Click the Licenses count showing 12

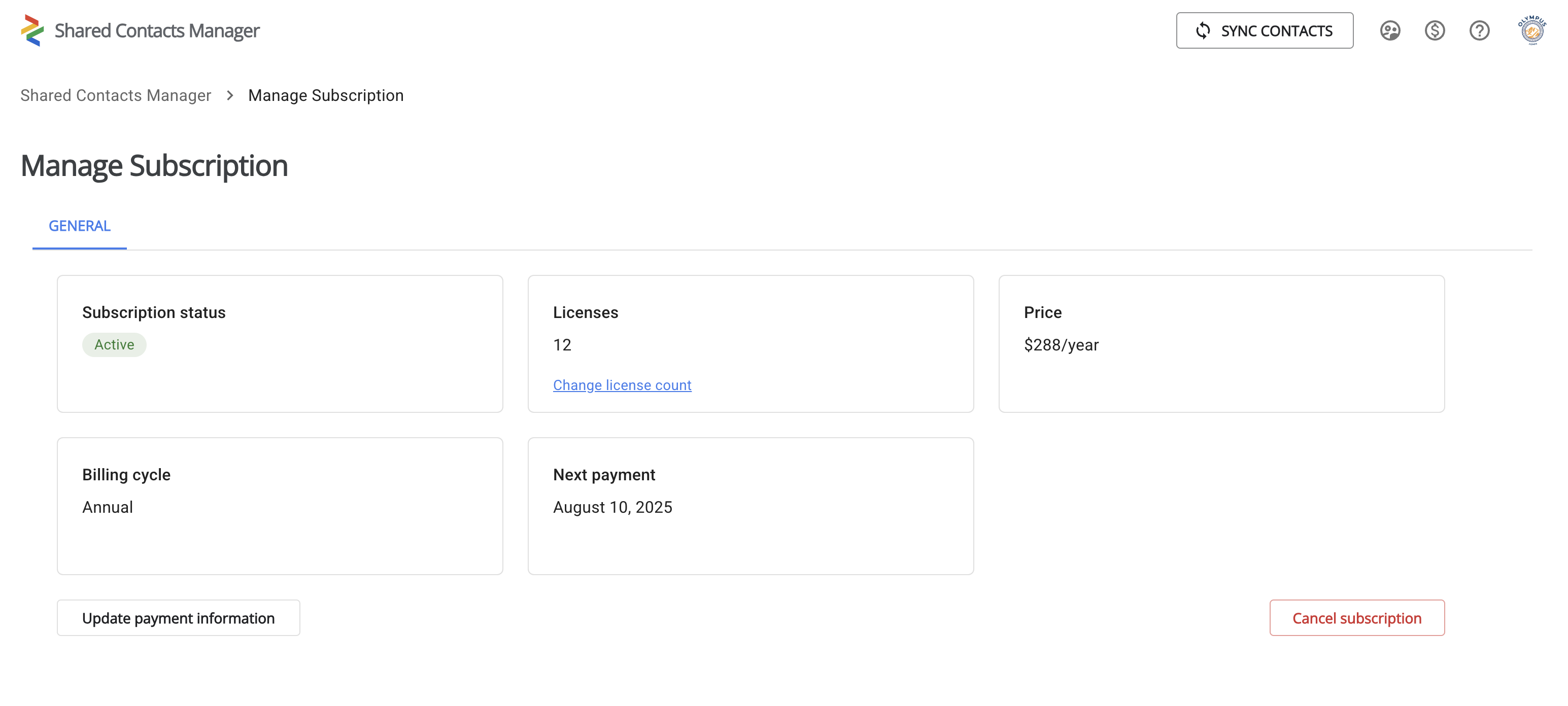click(561, 344)
